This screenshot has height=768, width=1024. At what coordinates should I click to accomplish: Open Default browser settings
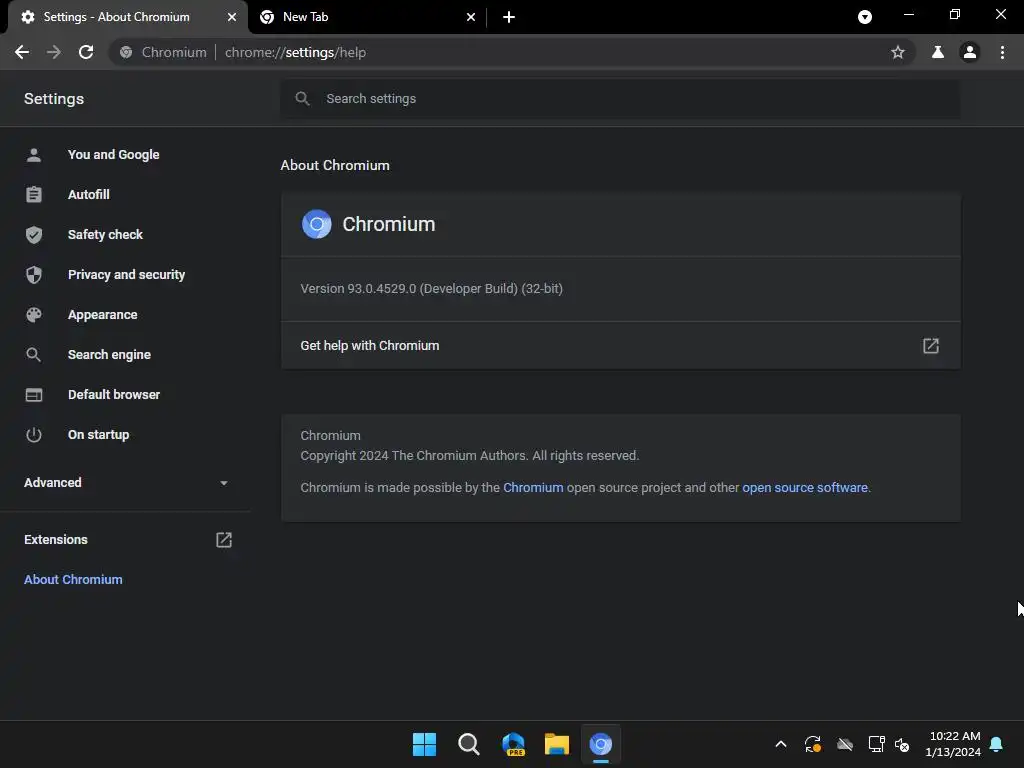coord(114,394)
